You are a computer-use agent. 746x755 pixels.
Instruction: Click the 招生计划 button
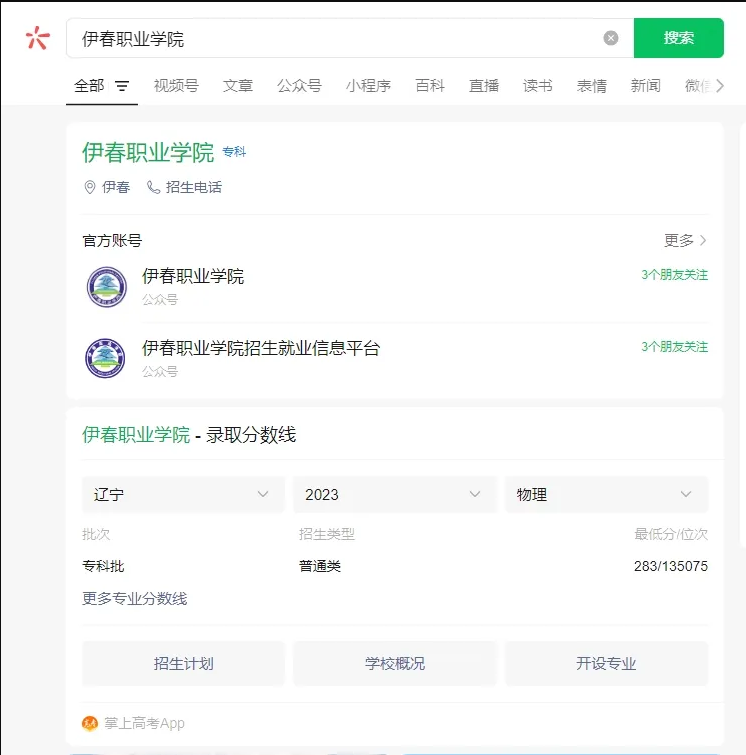[x=183, y=663]
